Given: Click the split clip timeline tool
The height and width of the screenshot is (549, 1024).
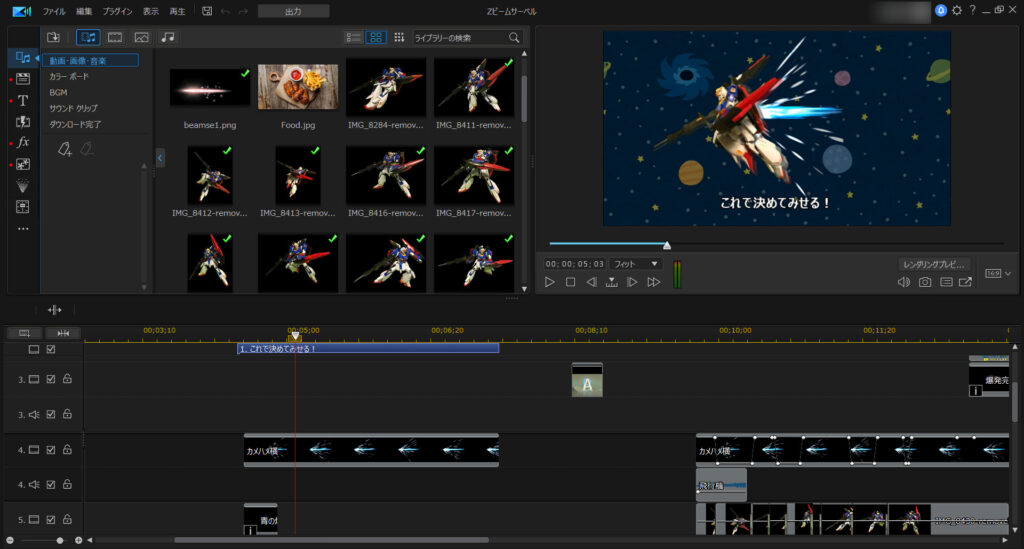Looking at the screenshot, I should tap(55, 310).
